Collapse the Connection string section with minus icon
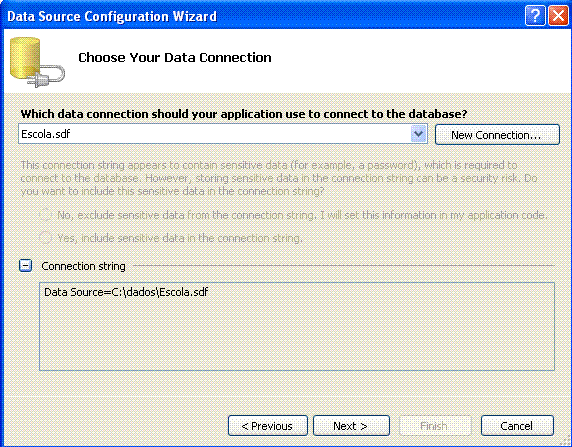572x447 pixels. pyautogui.click(x=26, y=266)
